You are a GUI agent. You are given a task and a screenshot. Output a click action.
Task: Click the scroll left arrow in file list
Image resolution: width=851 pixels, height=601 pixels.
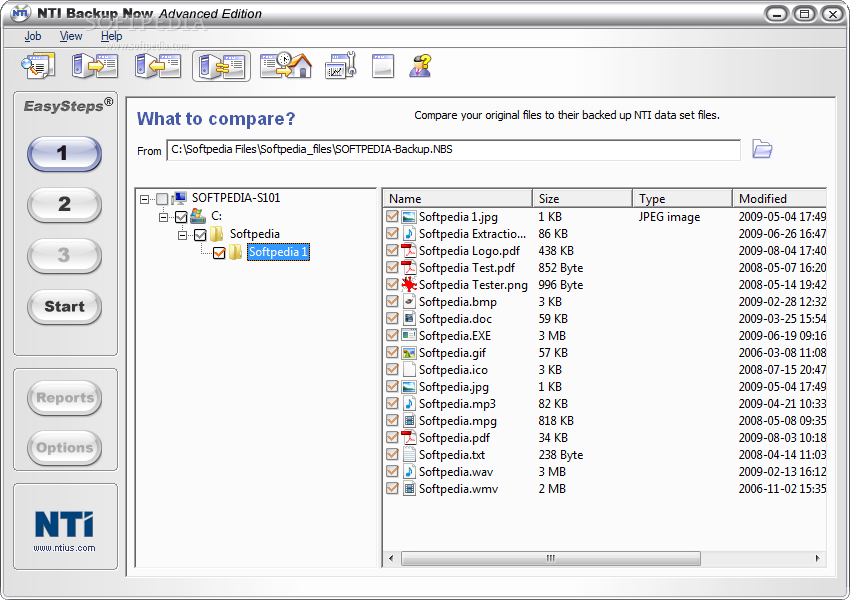[x=391, y=558]
